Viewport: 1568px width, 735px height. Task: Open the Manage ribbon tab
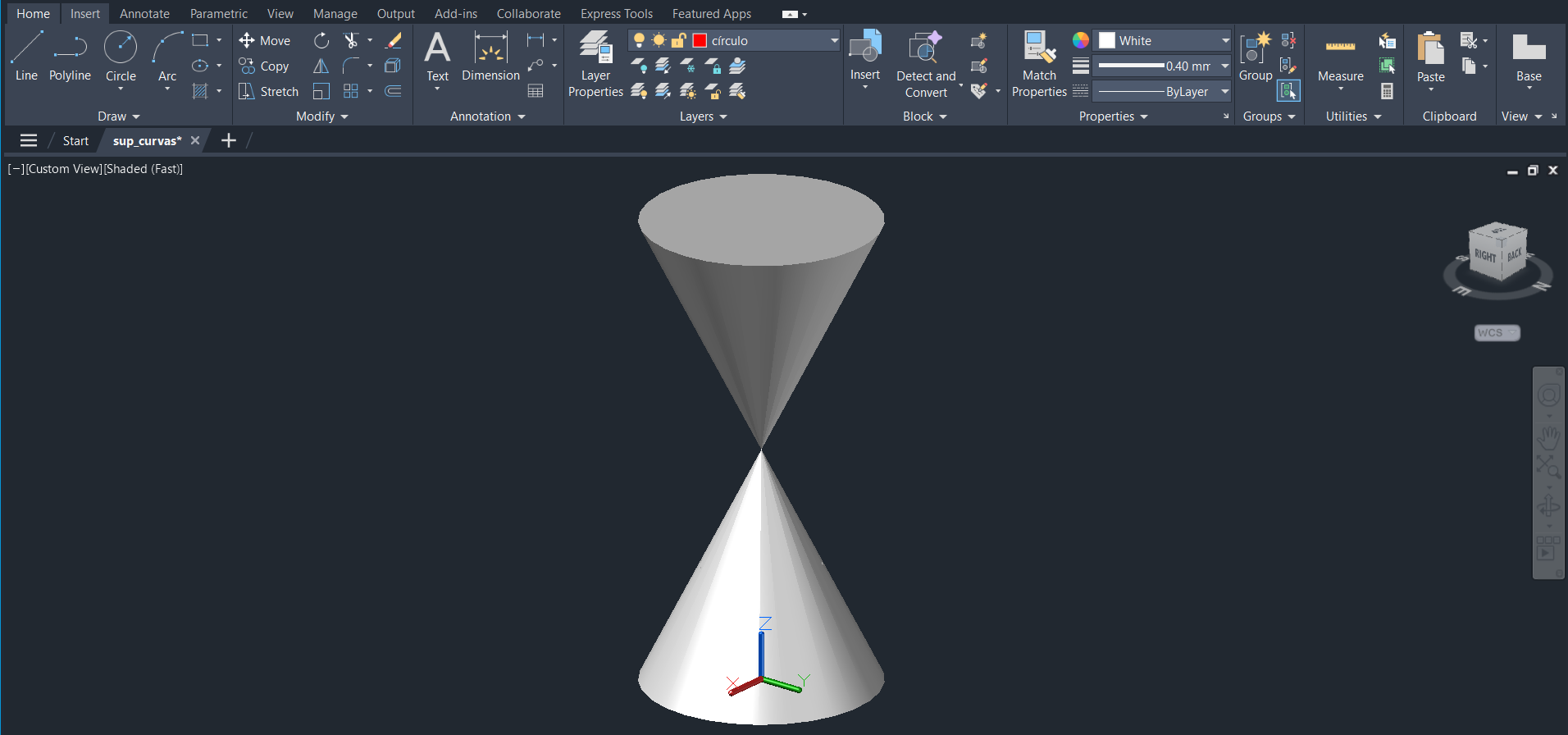335,14
